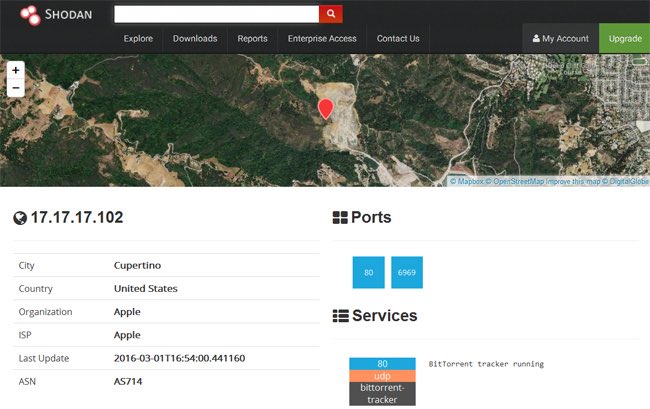This screenshot has width=650, height=409.
Task: Click the Shodan logo icon
Action: tap(30, 15)
